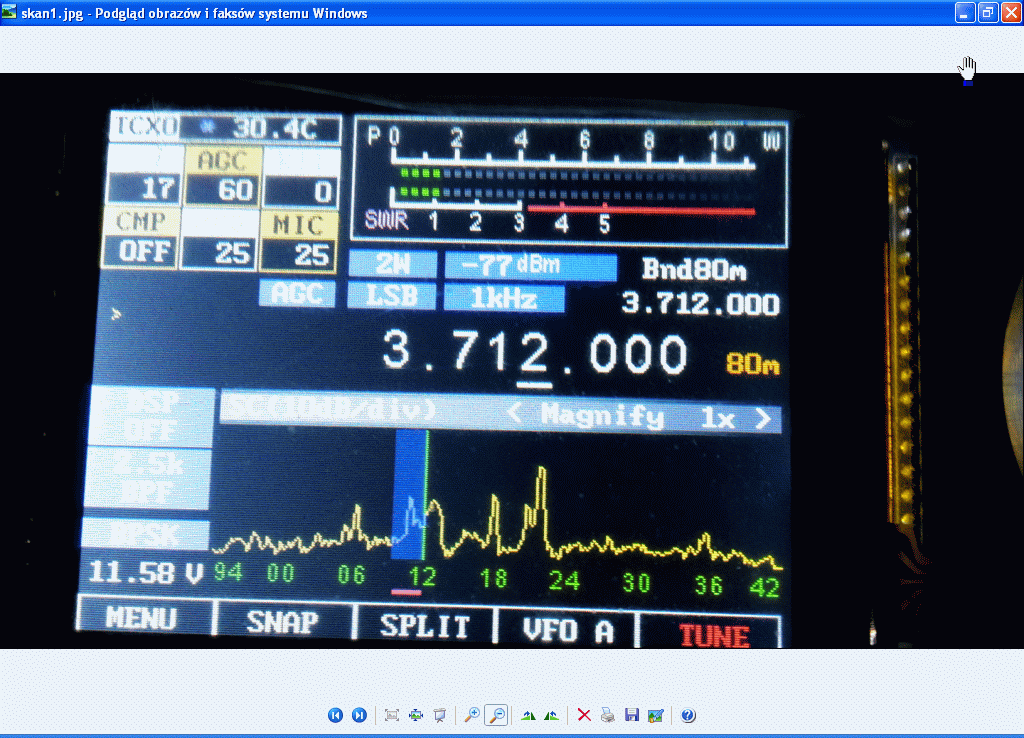
Task: Go to the next image
Action: pos(359,715)
